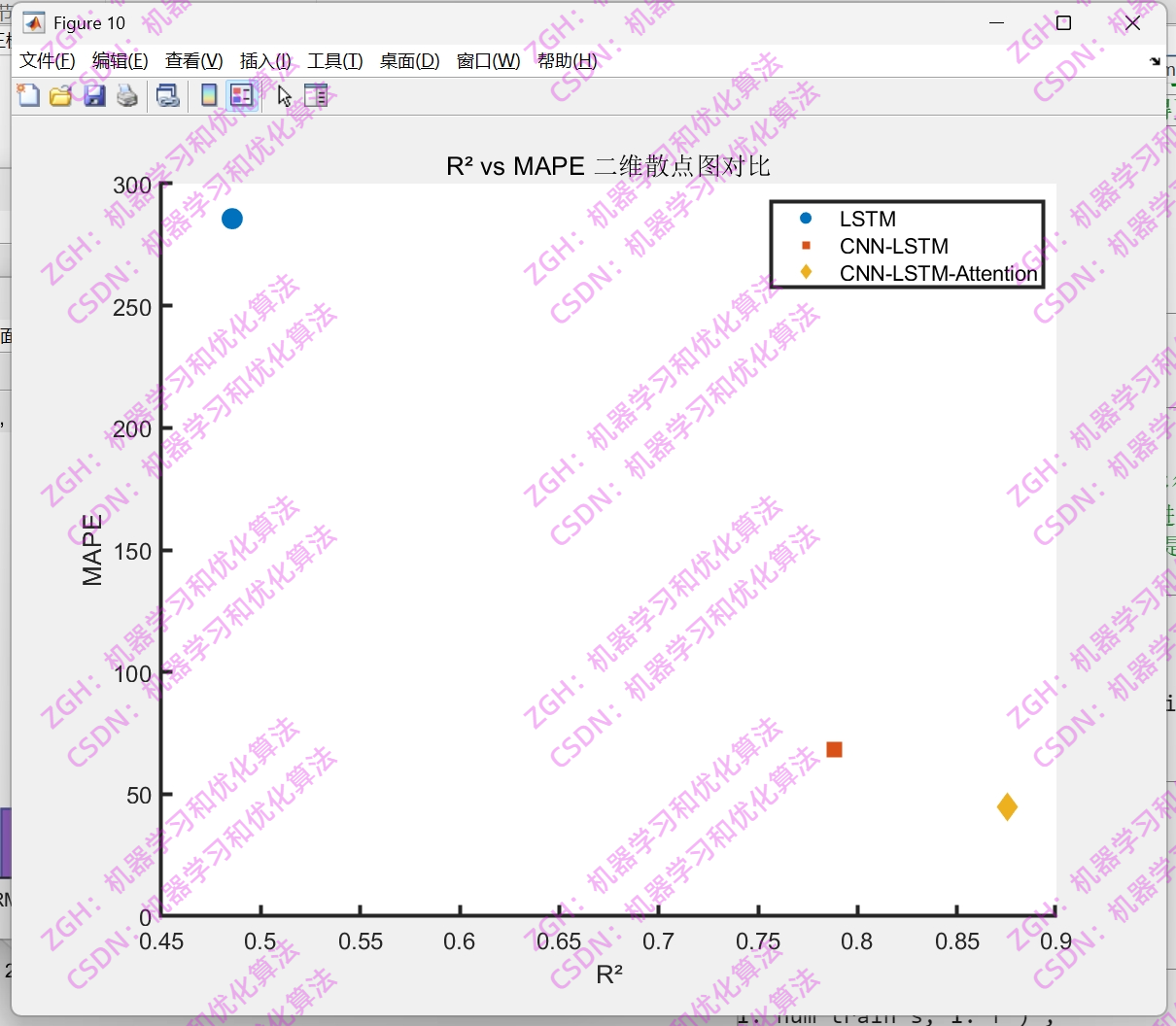Save the current figure

click(x=94, y=94)
